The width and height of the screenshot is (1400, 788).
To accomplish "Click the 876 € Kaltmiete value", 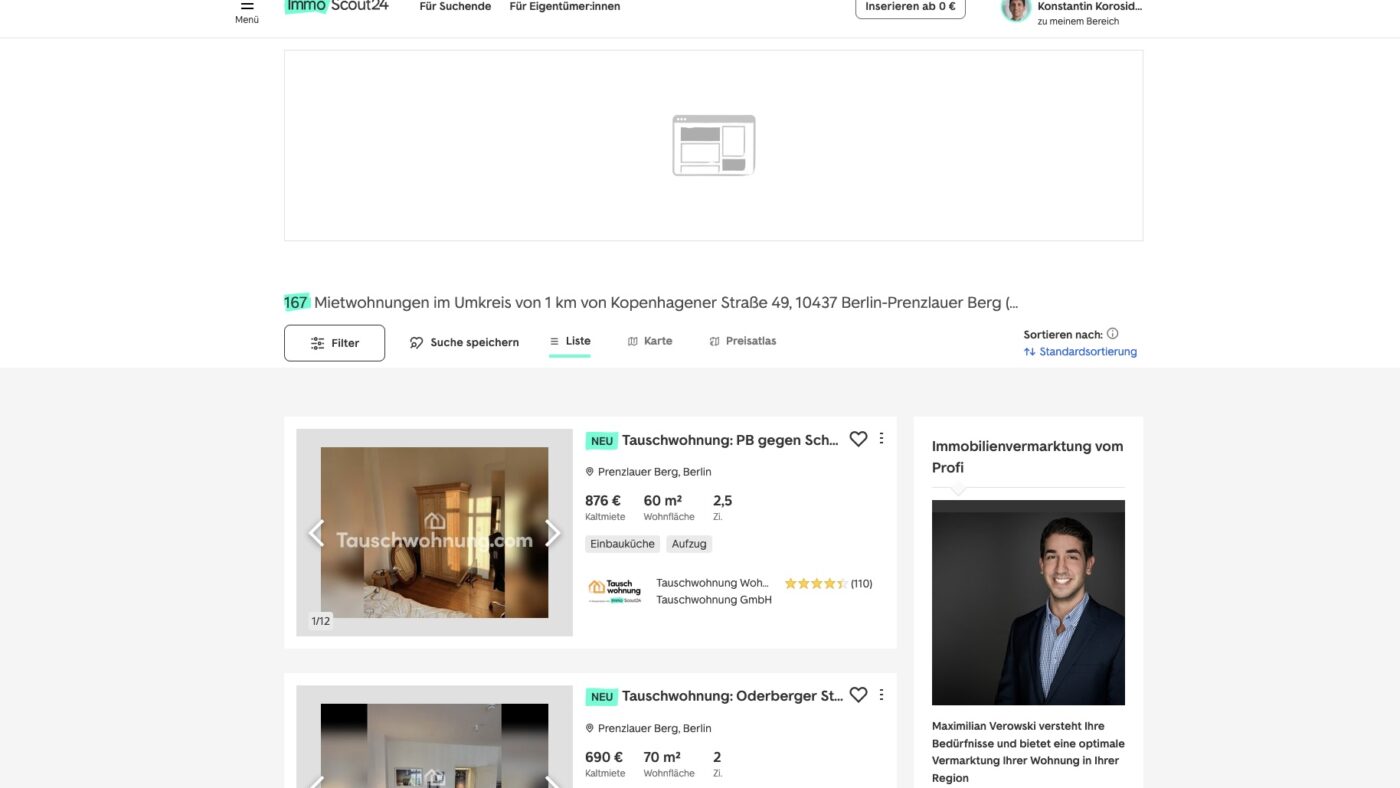I will pos(603,501).
